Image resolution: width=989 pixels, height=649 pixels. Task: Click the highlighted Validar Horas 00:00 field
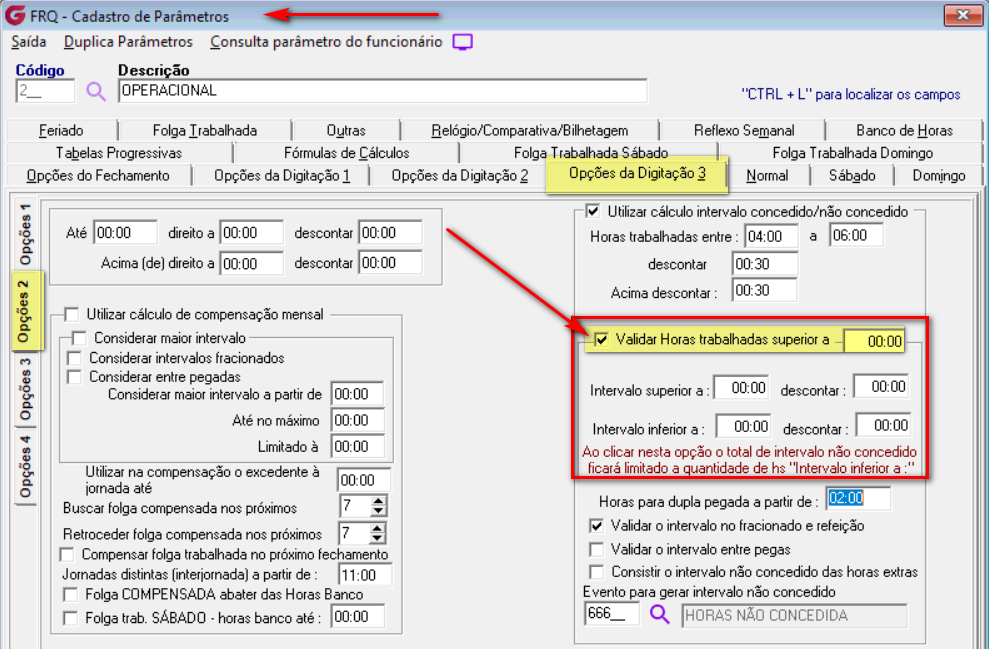[874, 341]
